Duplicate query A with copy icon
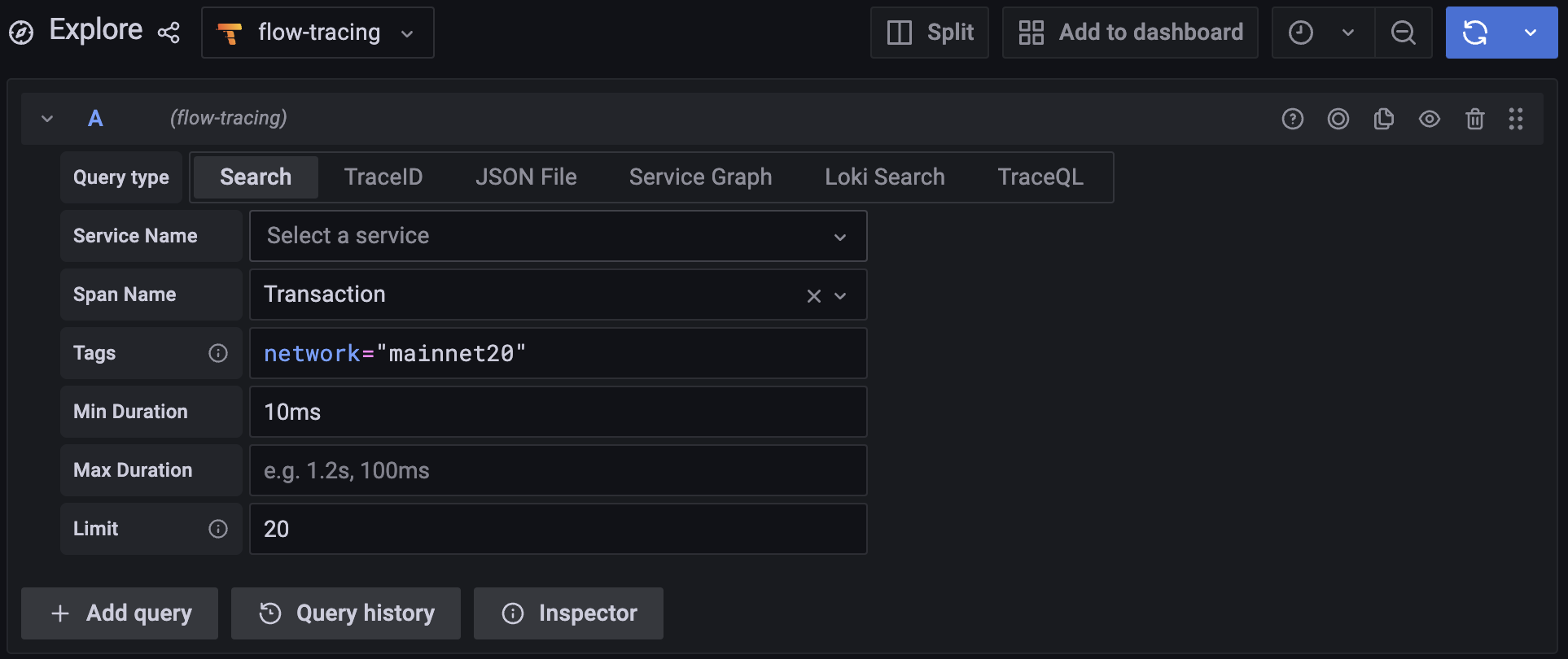The image size is (1568, 659). pyautogui.click(x=1384, y=119)
